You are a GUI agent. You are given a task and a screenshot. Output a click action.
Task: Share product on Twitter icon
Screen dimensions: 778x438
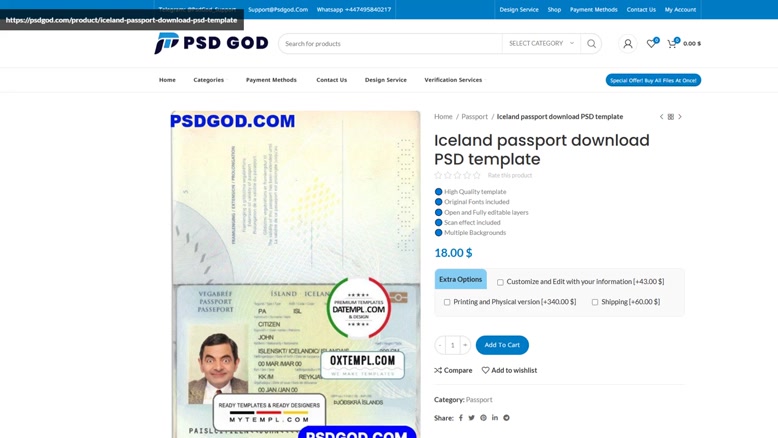471,418
